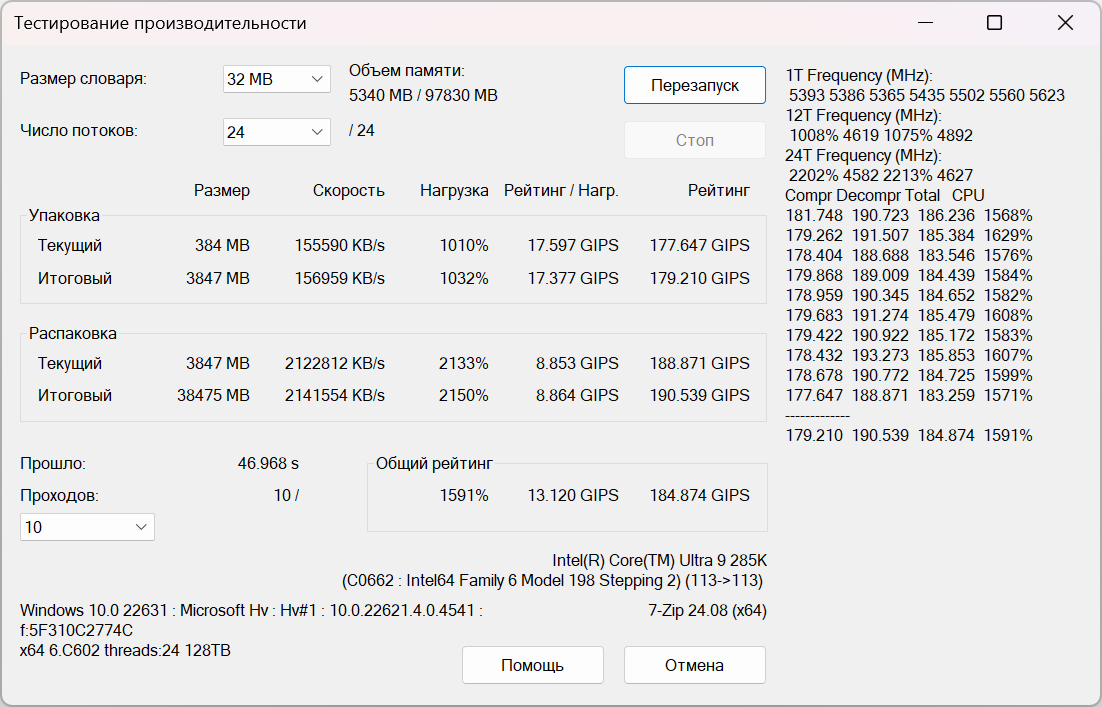
Task: Click the 1T Frequency (MHz) heading
Action: pos(859,76)
